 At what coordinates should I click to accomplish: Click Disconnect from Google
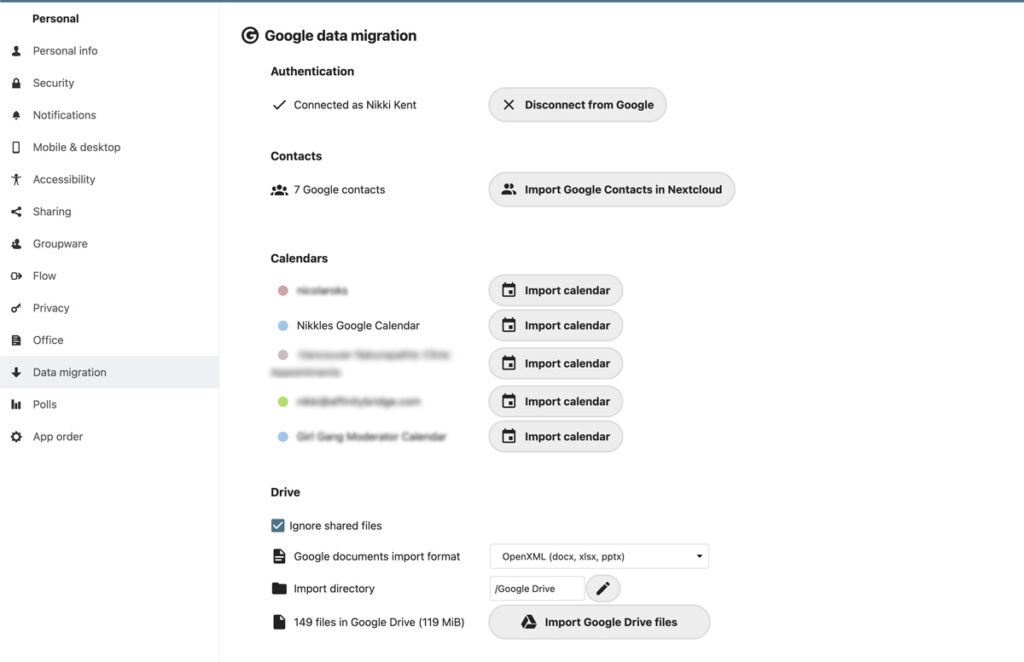577,104
